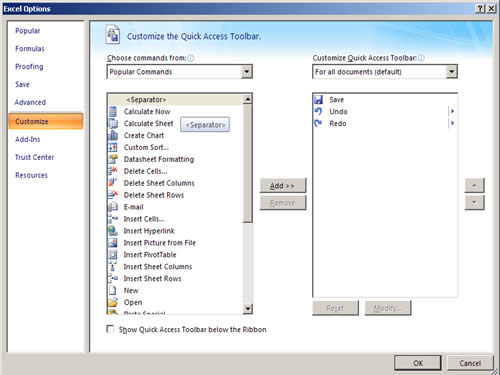
Task: Click the Reset button
Action: click(335, 308)
